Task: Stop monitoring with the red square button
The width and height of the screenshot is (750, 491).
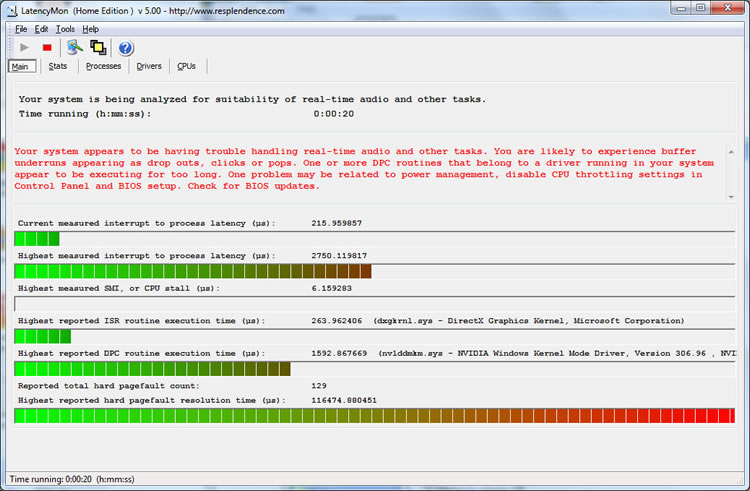Action: [x=47, y=47]
